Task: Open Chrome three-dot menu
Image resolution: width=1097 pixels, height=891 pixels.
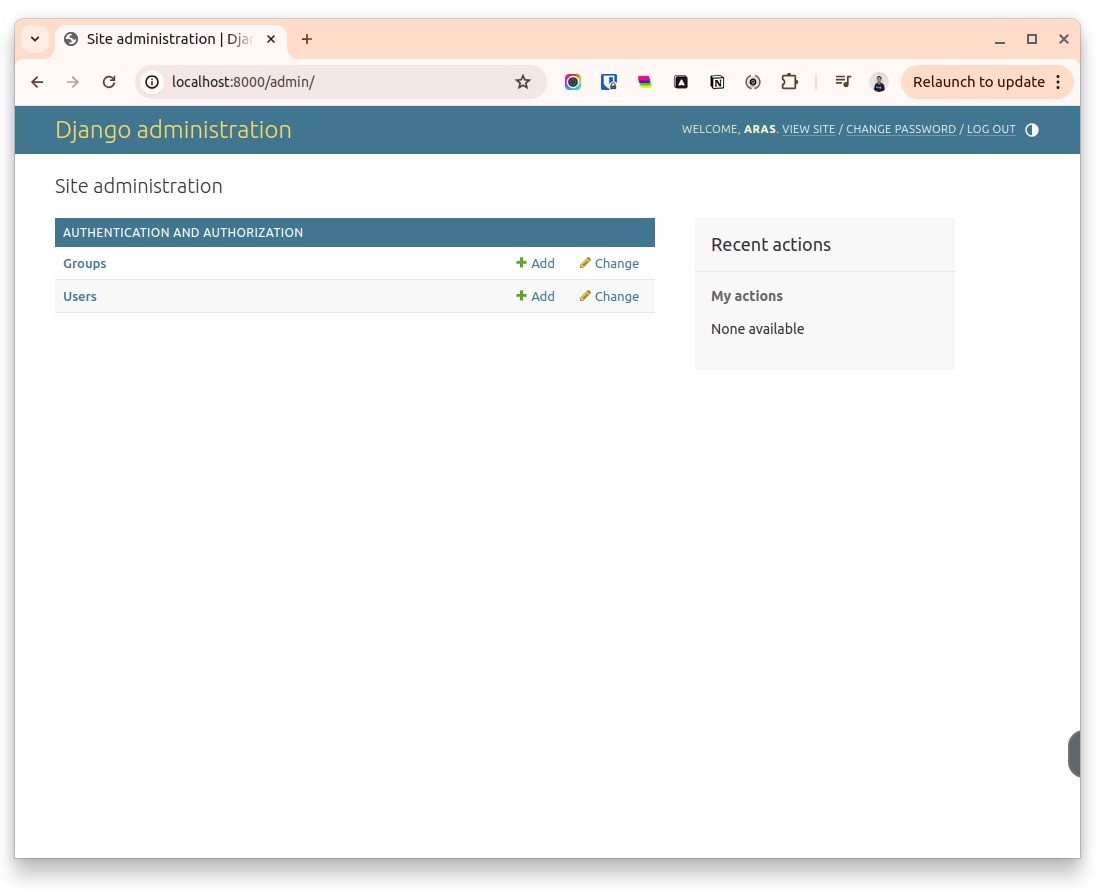Action: [x=1059, y=82]
